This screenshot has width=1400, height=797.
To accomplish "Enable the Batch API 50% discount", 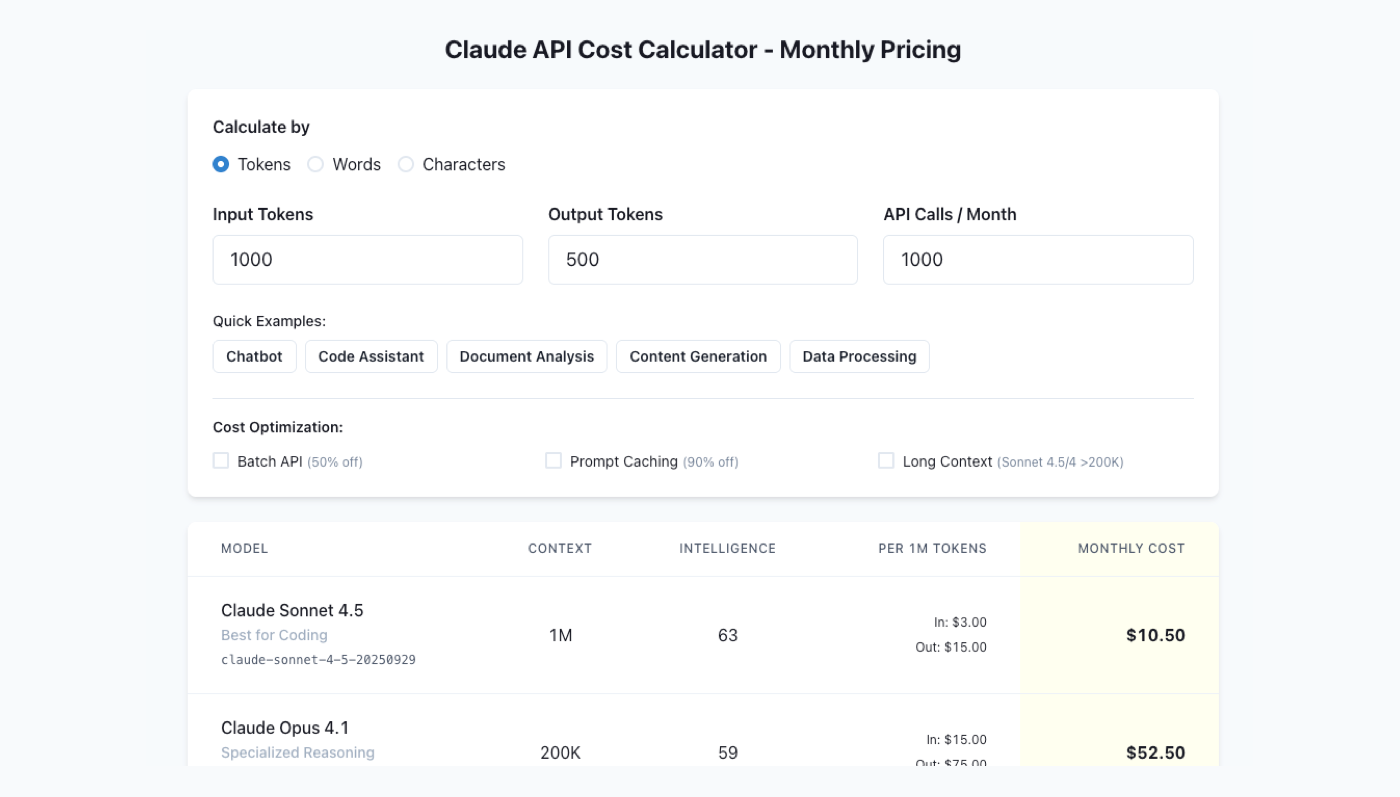I will [221, 461].
